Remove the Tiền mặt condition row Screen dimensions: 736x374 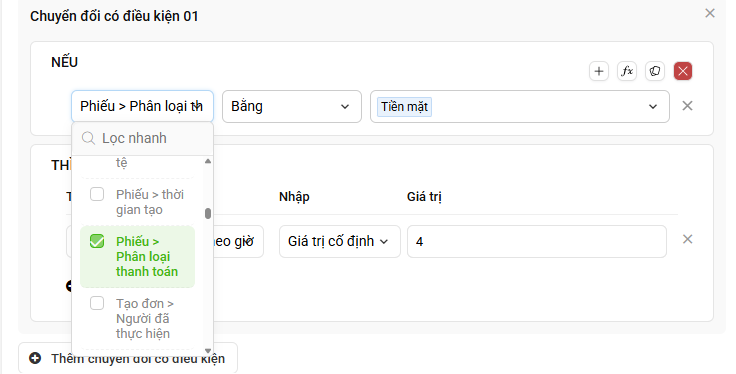pos(687,106)
